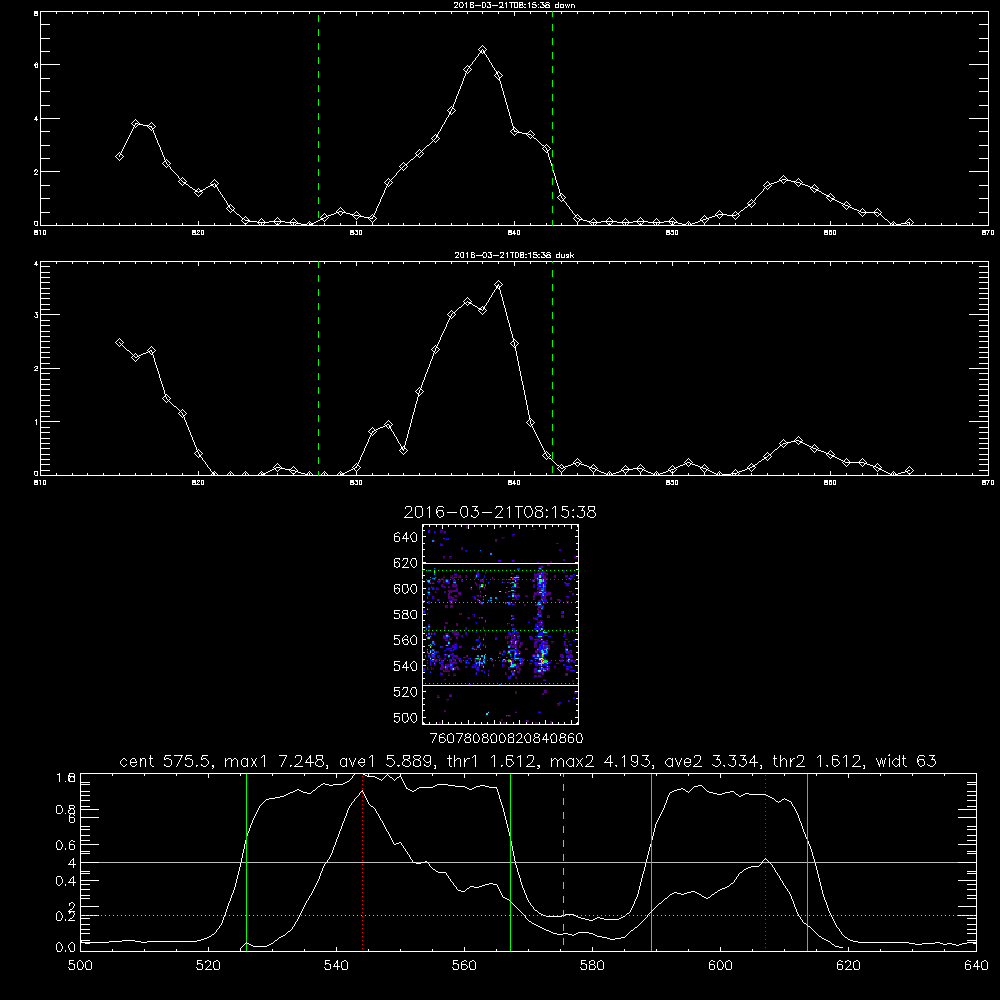Image resolution: width=1000 pixels, height=1000 pixels.
Task: Click the 0.4 y-axis label in bottom plot
Action: click(66, 881)
